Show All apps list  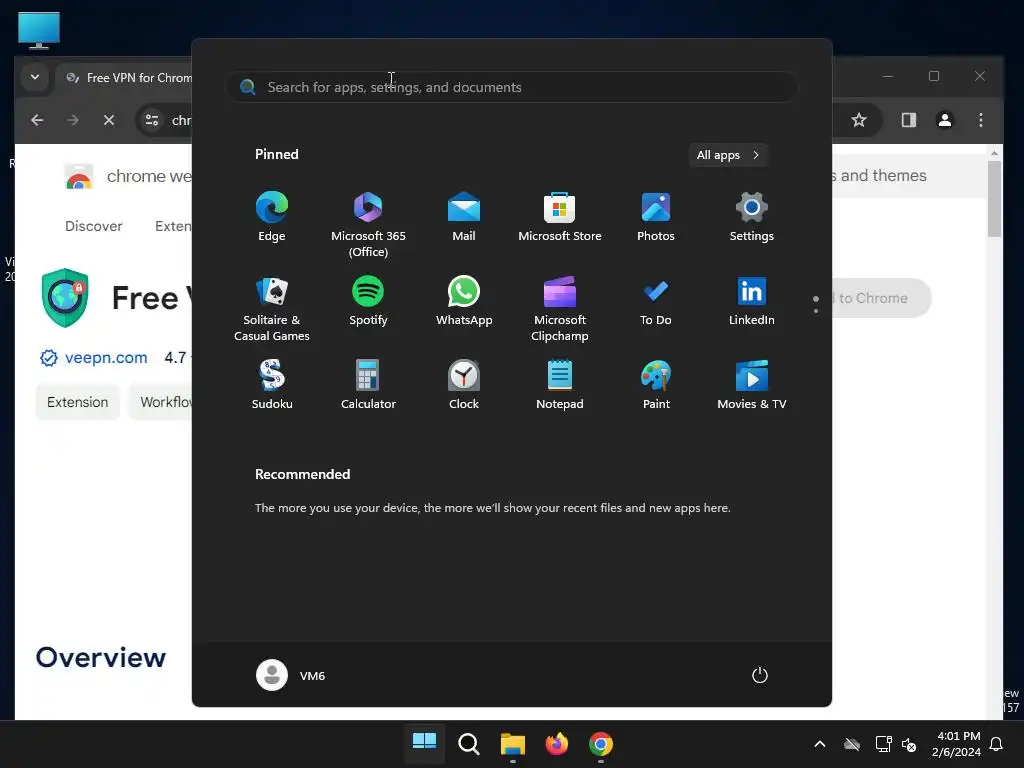[728, 155]
